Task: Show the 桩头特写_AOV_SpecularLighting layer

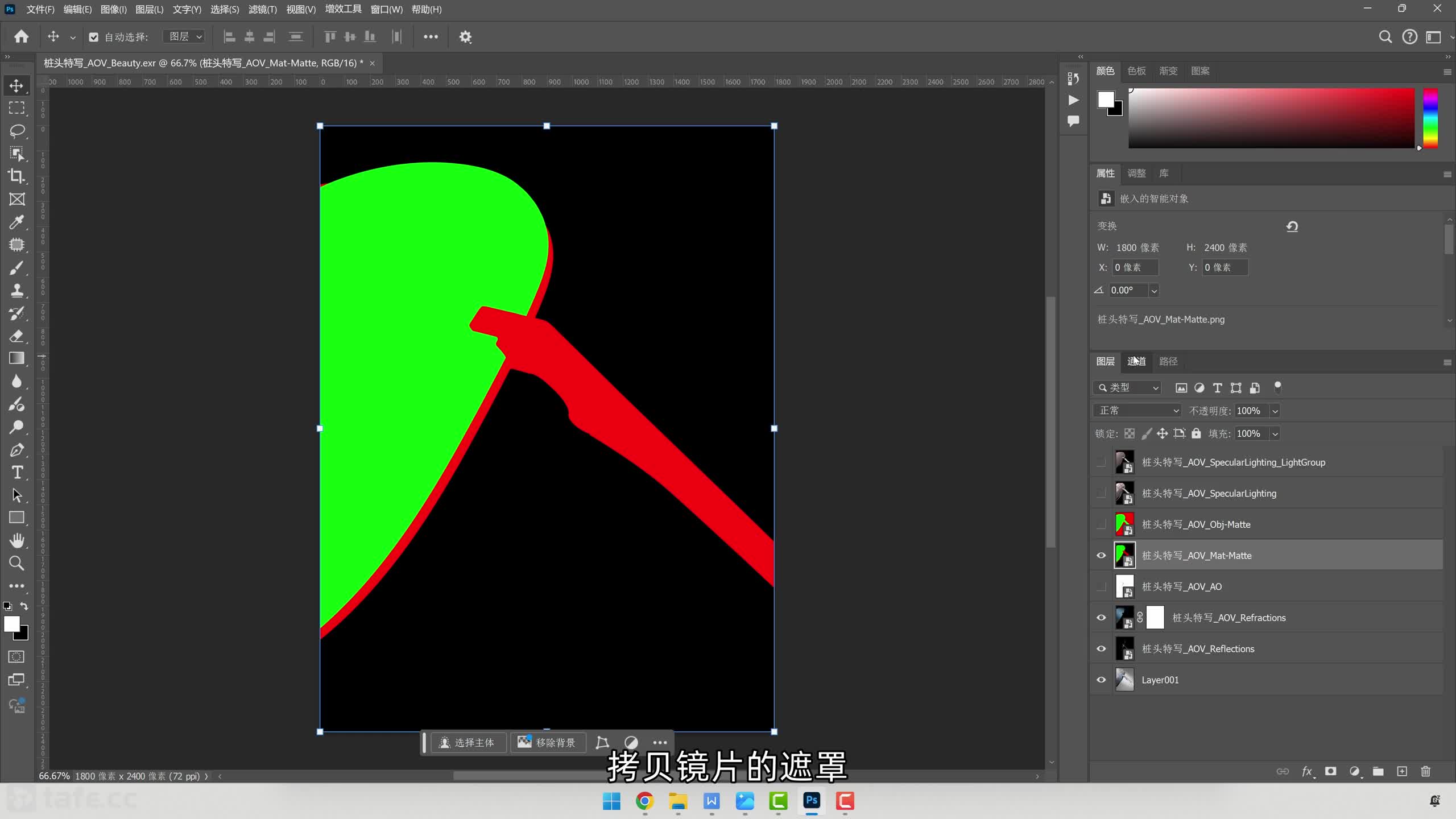Action: pos(1101,493)
